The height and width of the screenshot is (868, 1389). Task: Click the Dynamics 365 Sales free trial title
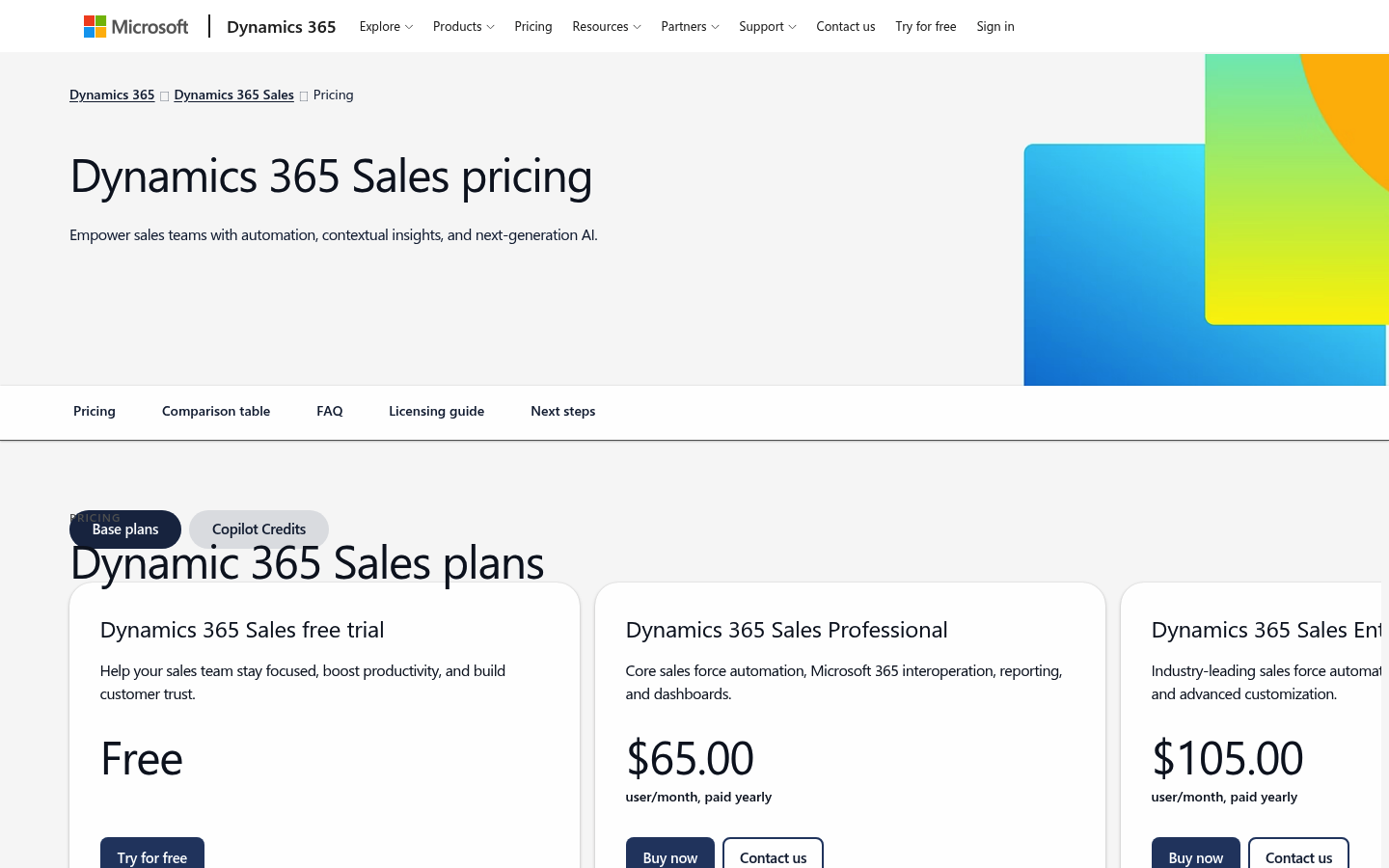pos(242,630)
